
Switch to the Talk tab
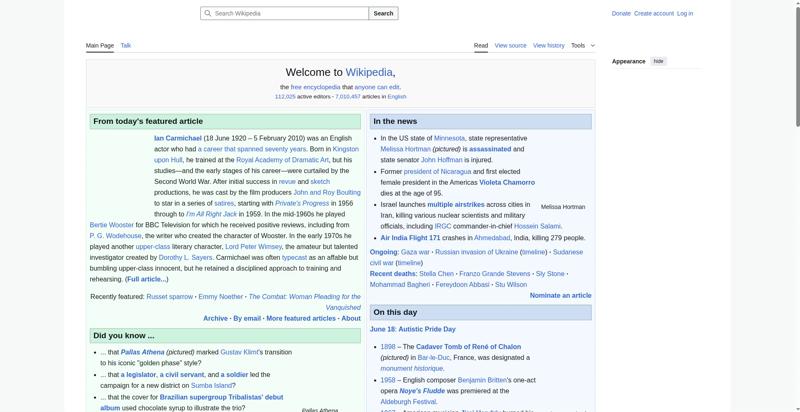[126, 45]
